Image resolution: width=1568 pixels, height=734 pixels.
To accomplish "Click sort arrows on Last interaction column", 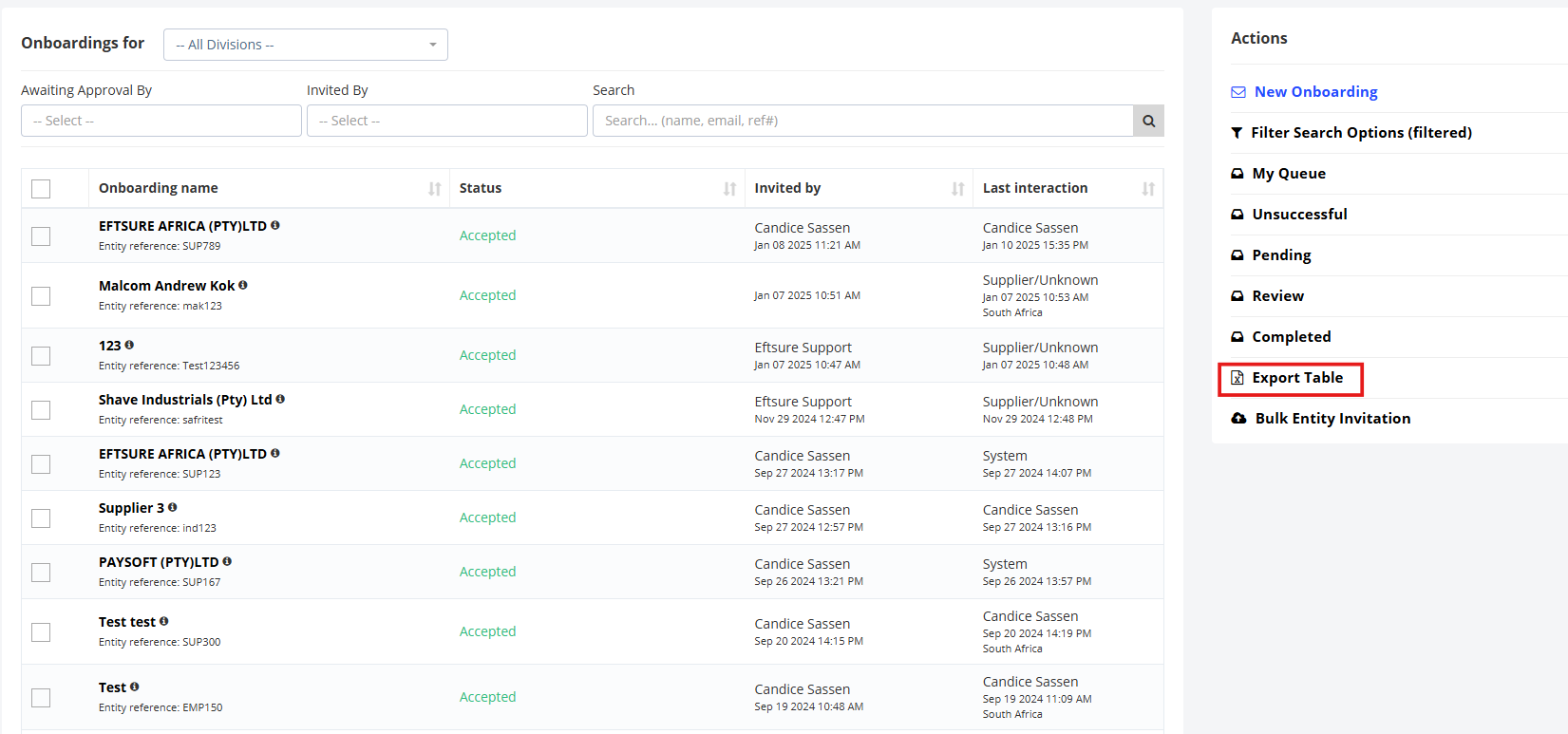I will click(x=1148, y=189).
